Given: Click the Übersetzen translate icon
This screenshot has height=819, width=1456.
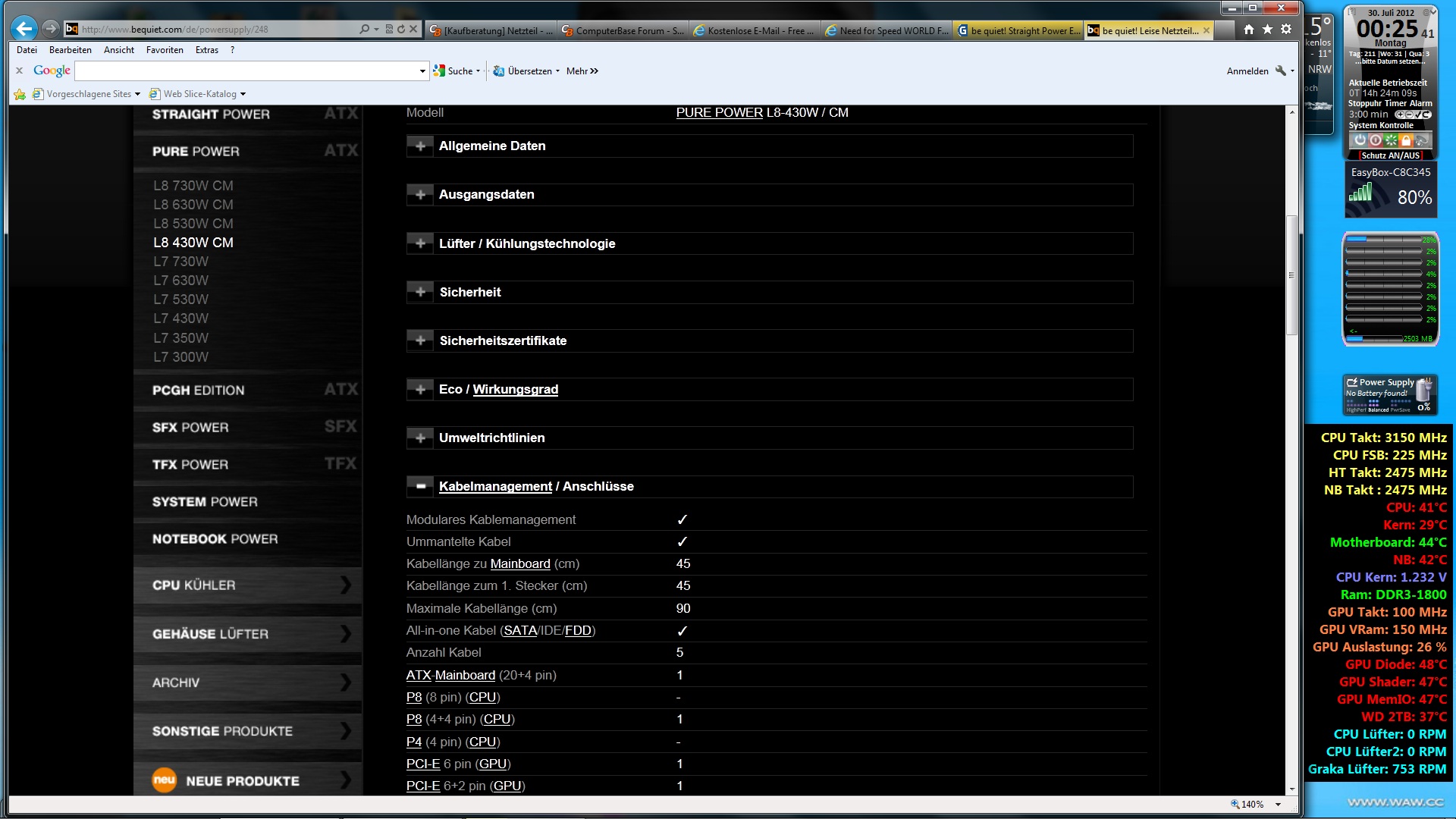Looking at the screenshot, I should 498,71.
